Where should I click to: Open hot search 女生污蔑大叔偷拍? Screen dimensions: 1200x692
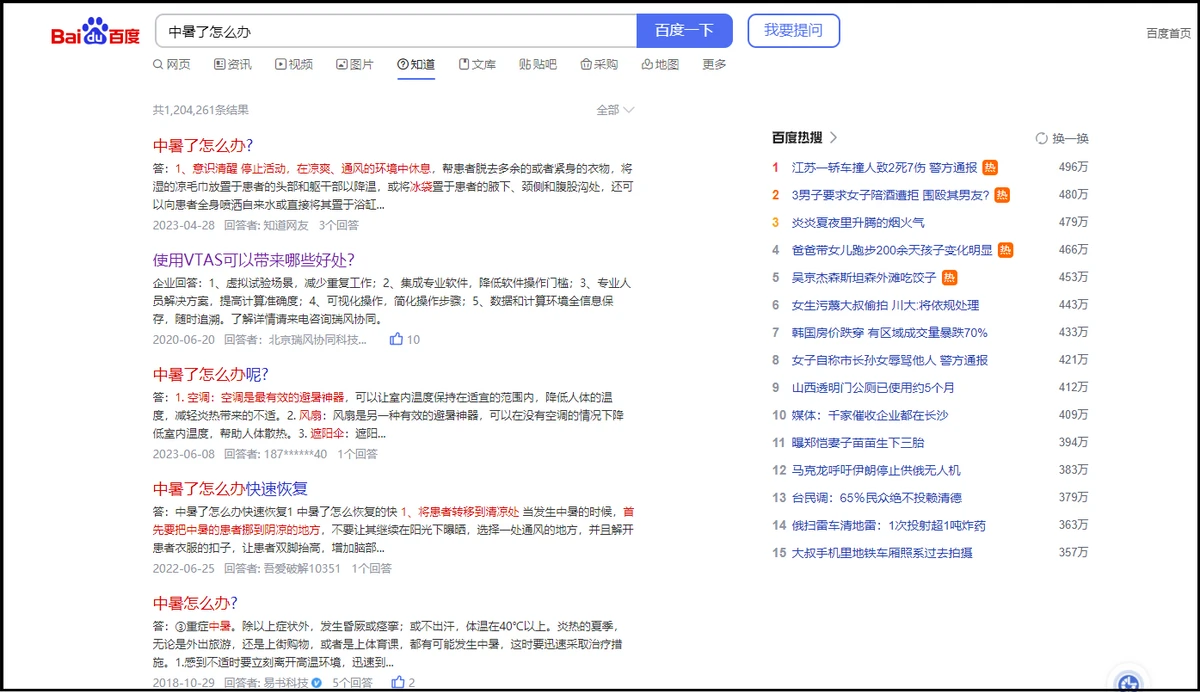[885, 305]
